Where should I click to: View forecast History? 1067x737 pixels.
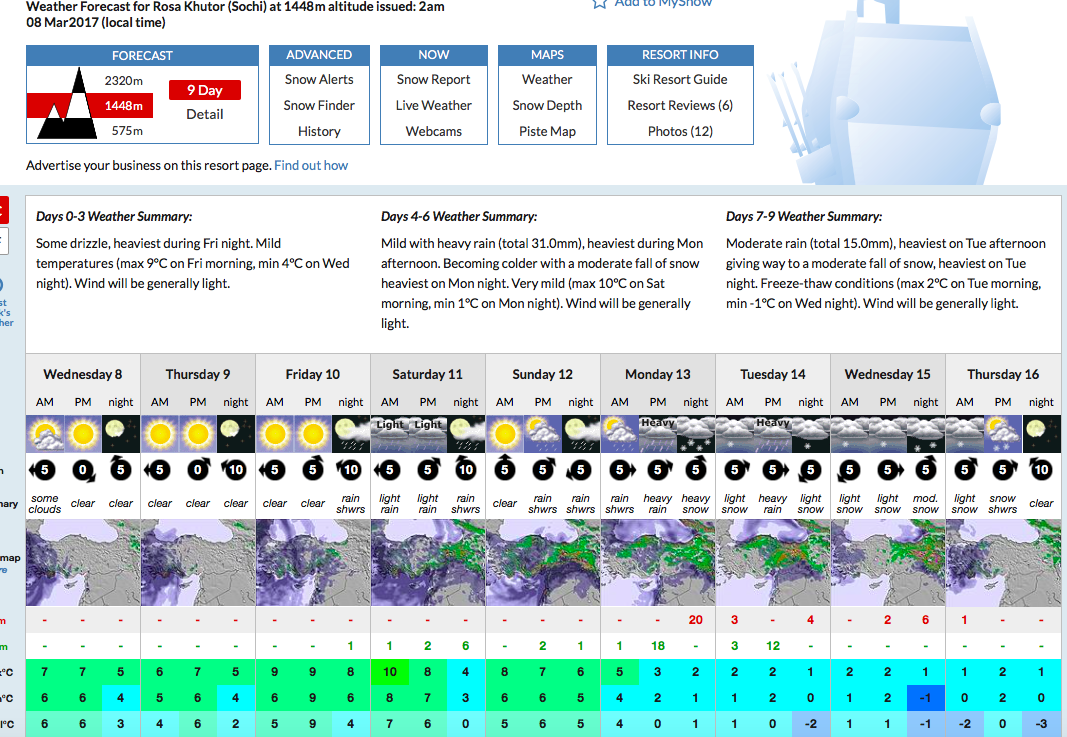pyautogui.click(x=319, y=131)
